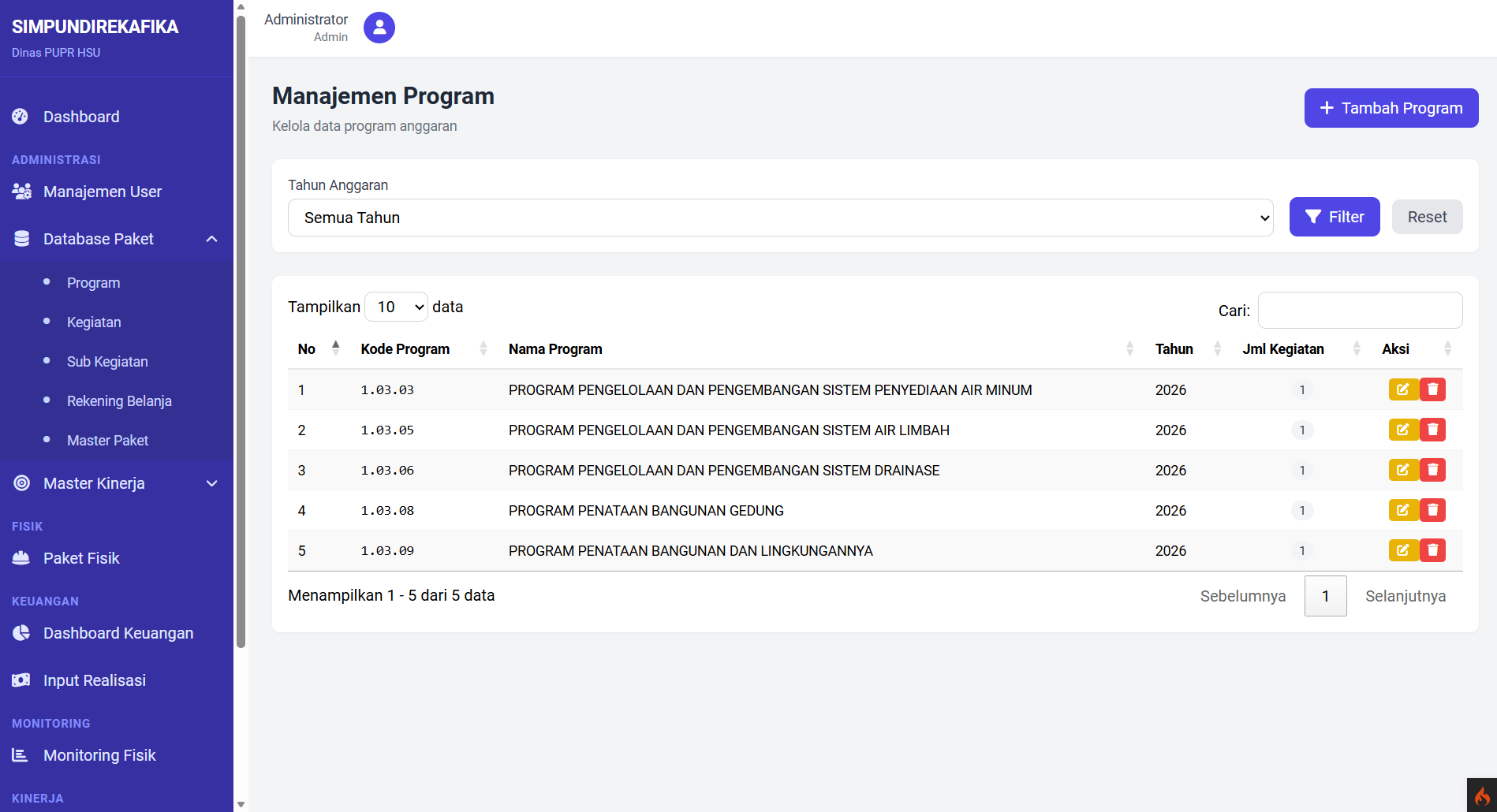Edit program 1.03.08 with yellow pencil icon
Screen dimensions: 1497x812
pyautogui.click(x=1403, y=510)
